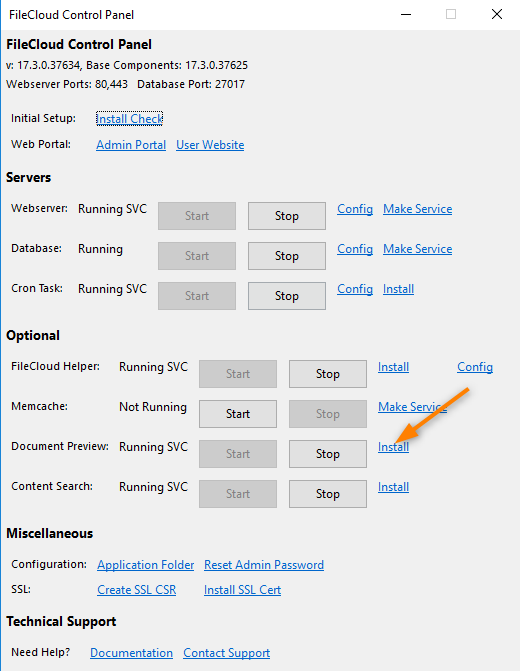Open the Application Folder link

click(x=146, y=565)
